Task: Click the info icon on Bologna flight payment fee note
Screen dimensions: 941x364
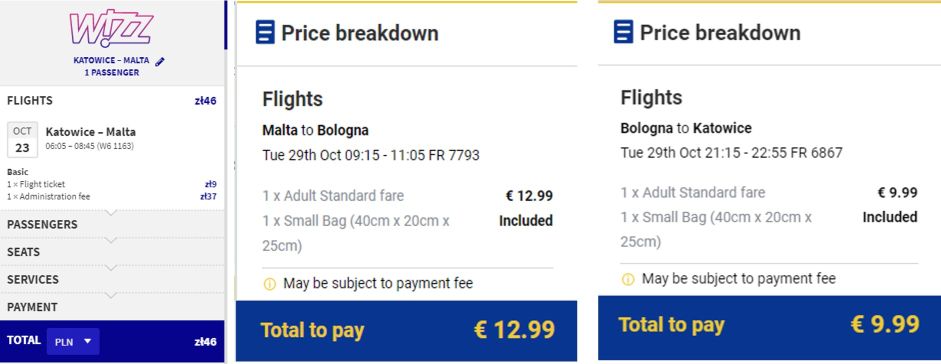Action: click(x=628, y=279)
